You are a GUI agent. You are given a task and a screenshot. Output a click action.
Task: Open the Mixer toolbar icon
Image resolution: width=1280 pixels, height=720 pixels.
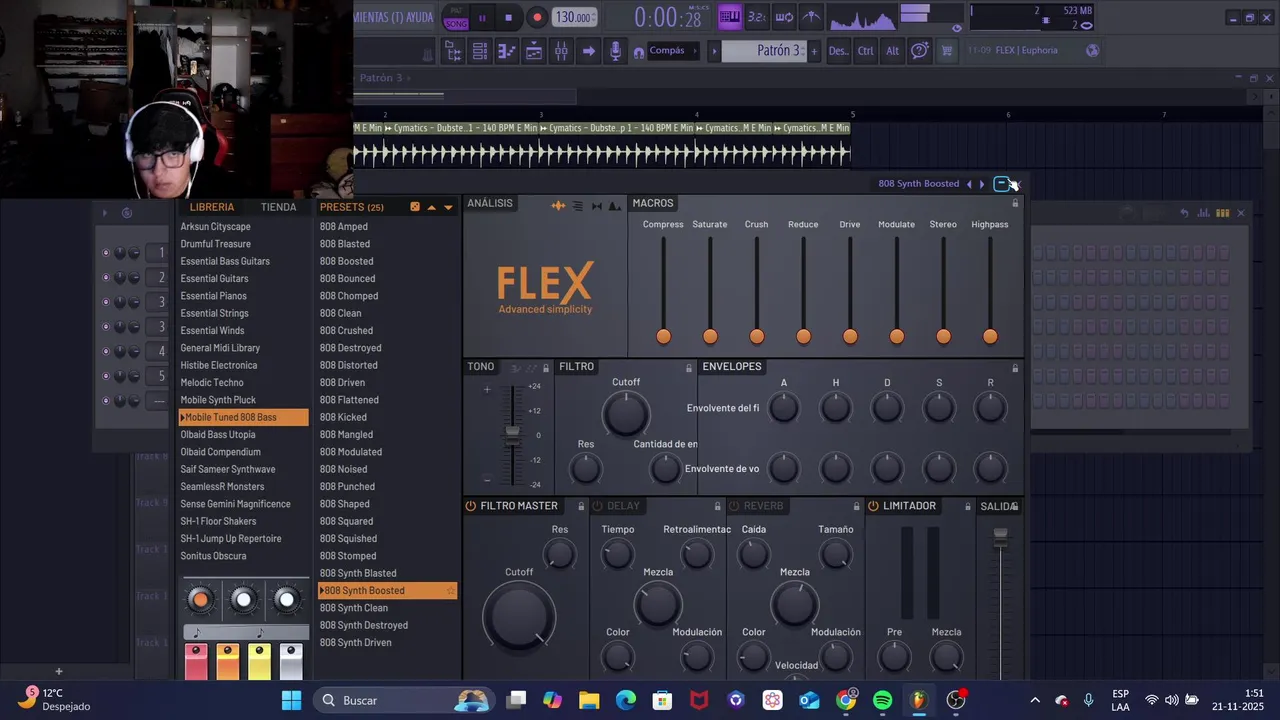coord(561,51)
